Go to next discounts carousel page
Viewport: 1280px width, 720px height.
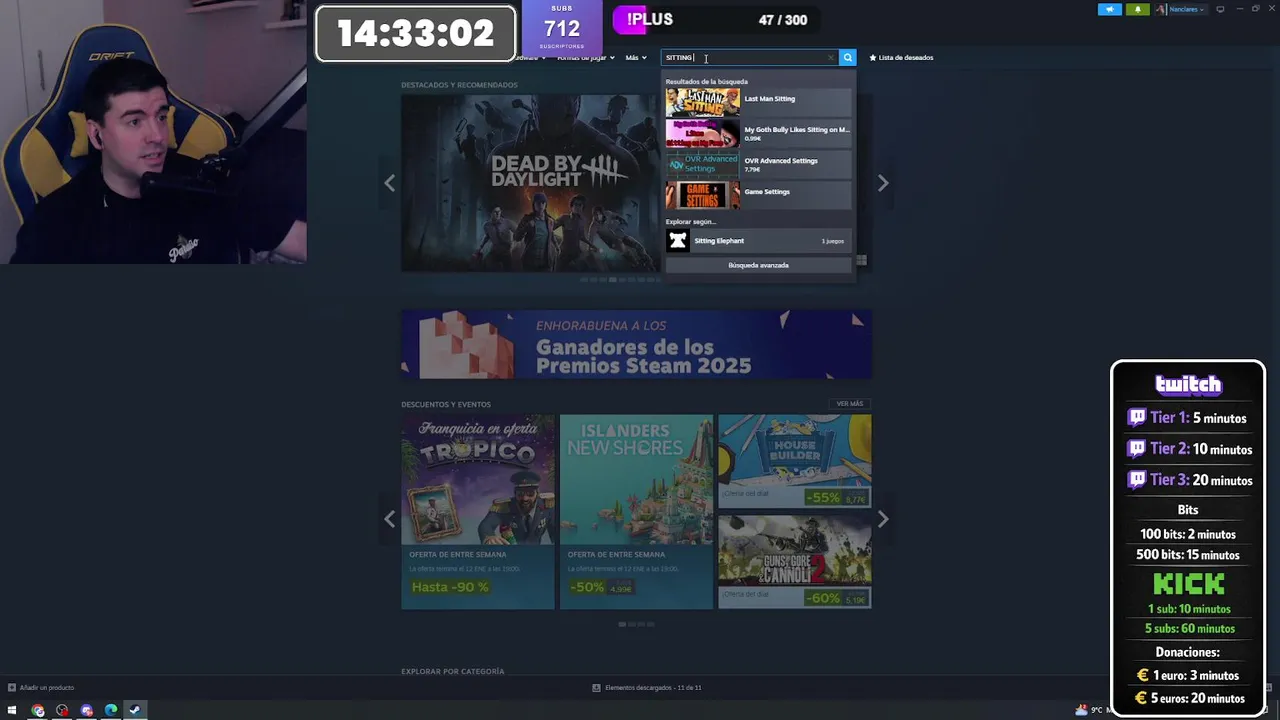point(882,519)
